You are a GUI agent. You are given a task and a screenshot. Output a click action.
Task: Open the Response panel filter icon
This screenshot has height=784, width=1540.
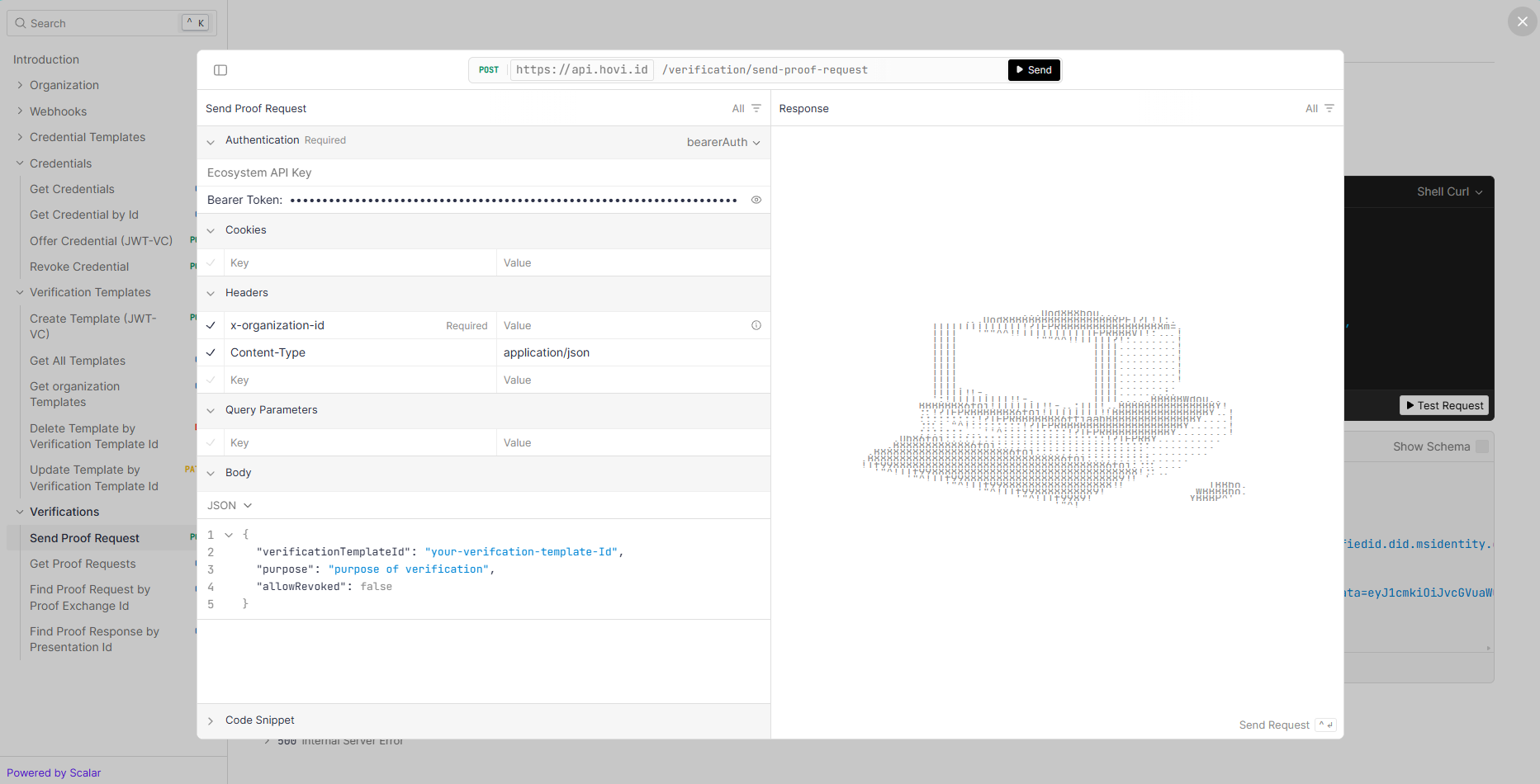pyautogui.click(x=1329, y=108)
